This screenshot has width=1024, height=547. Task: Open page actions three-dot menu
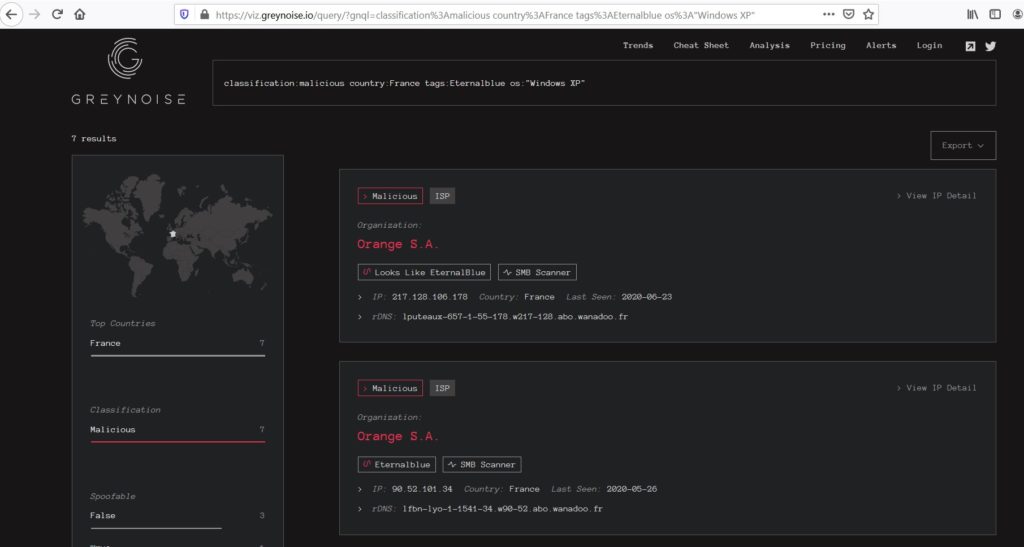(828, 14)
